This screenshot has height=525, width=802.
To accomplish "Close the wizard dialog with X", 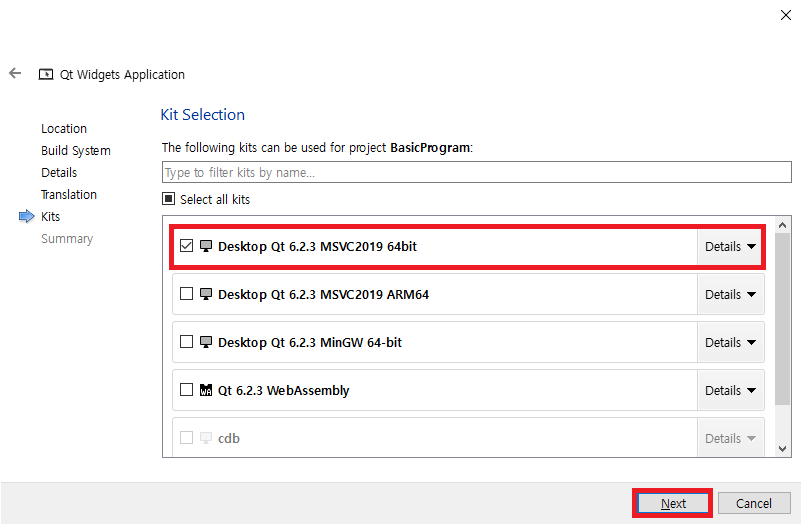I will click(x=786, y=15).
